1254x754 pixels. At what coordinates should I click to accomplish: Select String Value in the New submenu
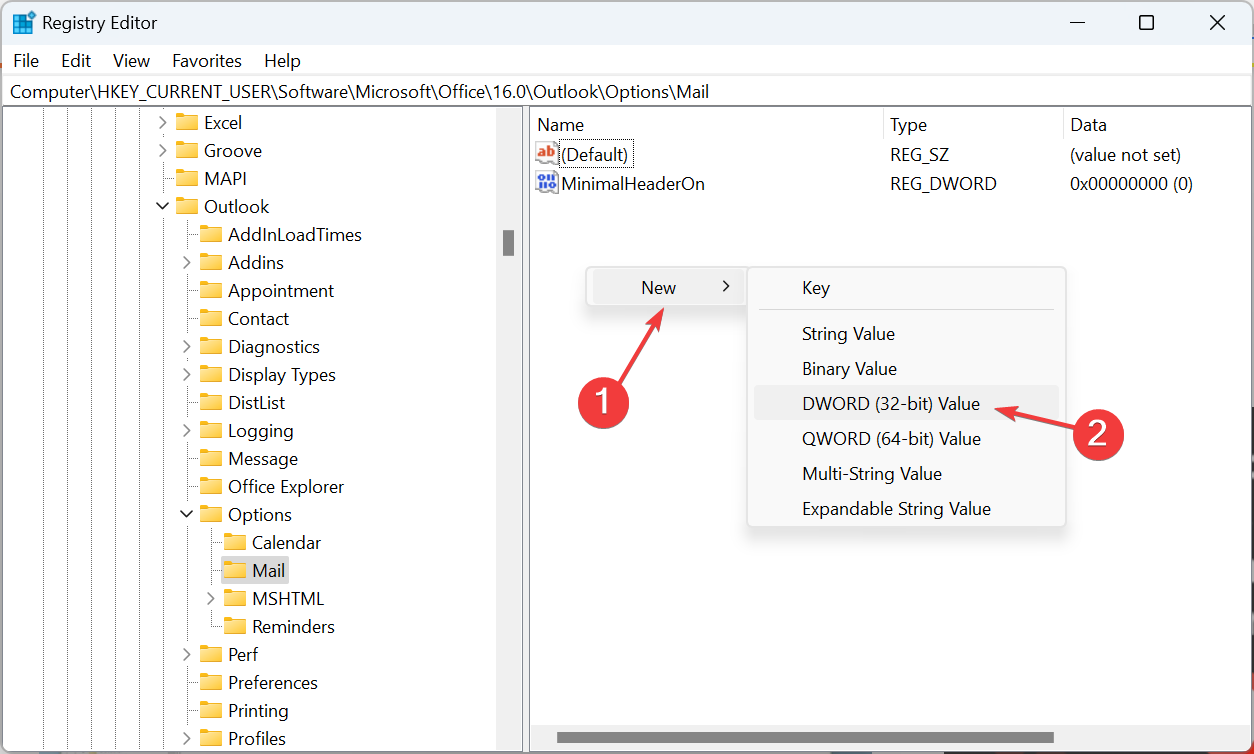848,334
